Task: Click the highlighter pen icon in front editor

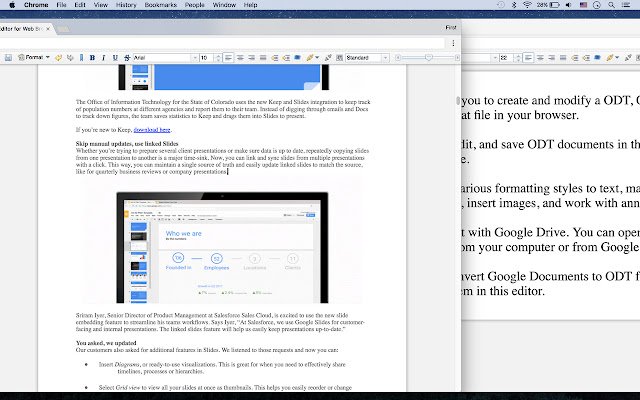Action: (310, 58)
